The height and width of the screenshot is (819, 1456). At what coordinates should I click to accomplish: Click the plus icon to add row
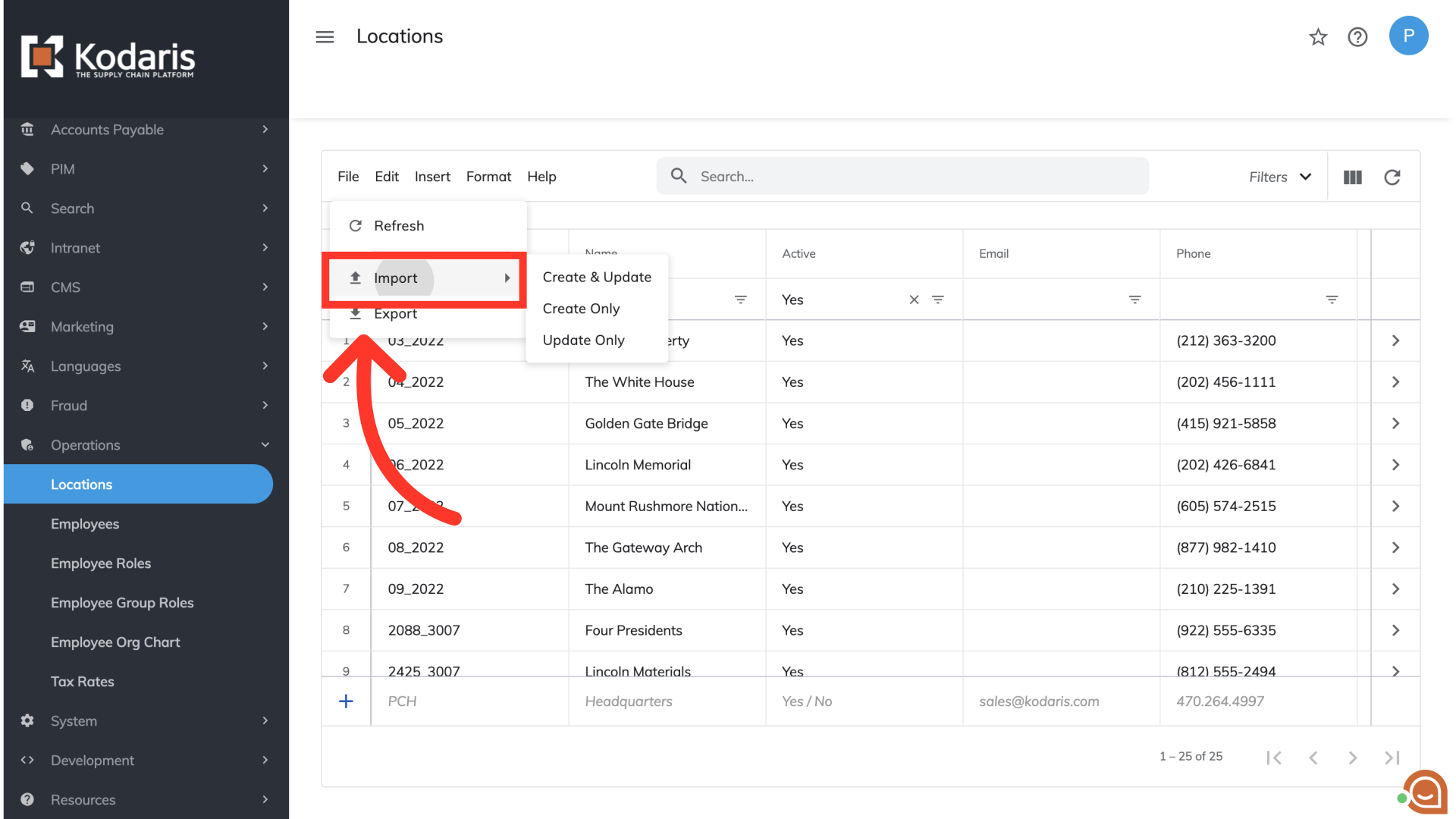point(346,701)
